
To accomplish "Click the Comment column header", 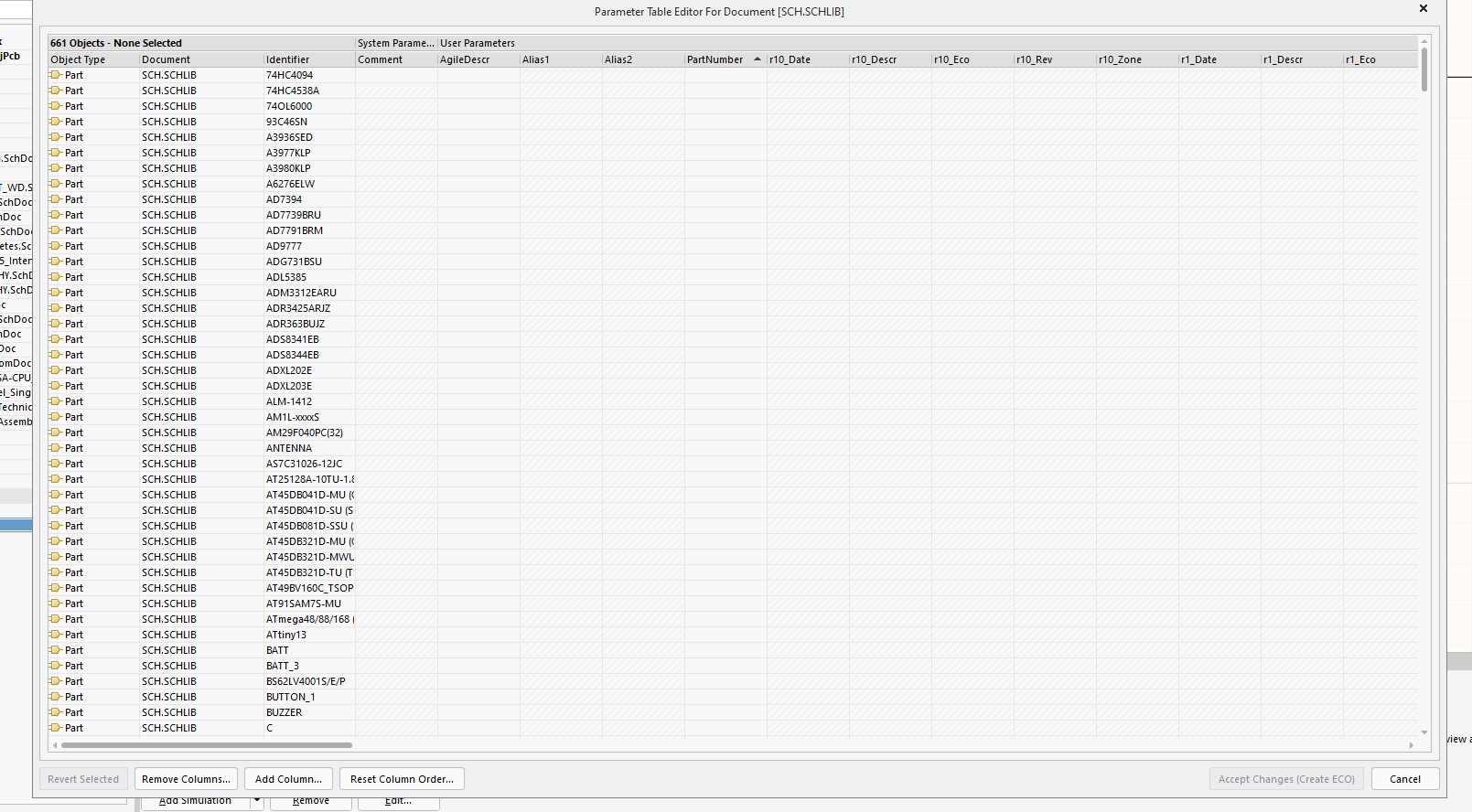I will [x=396, y=59].
